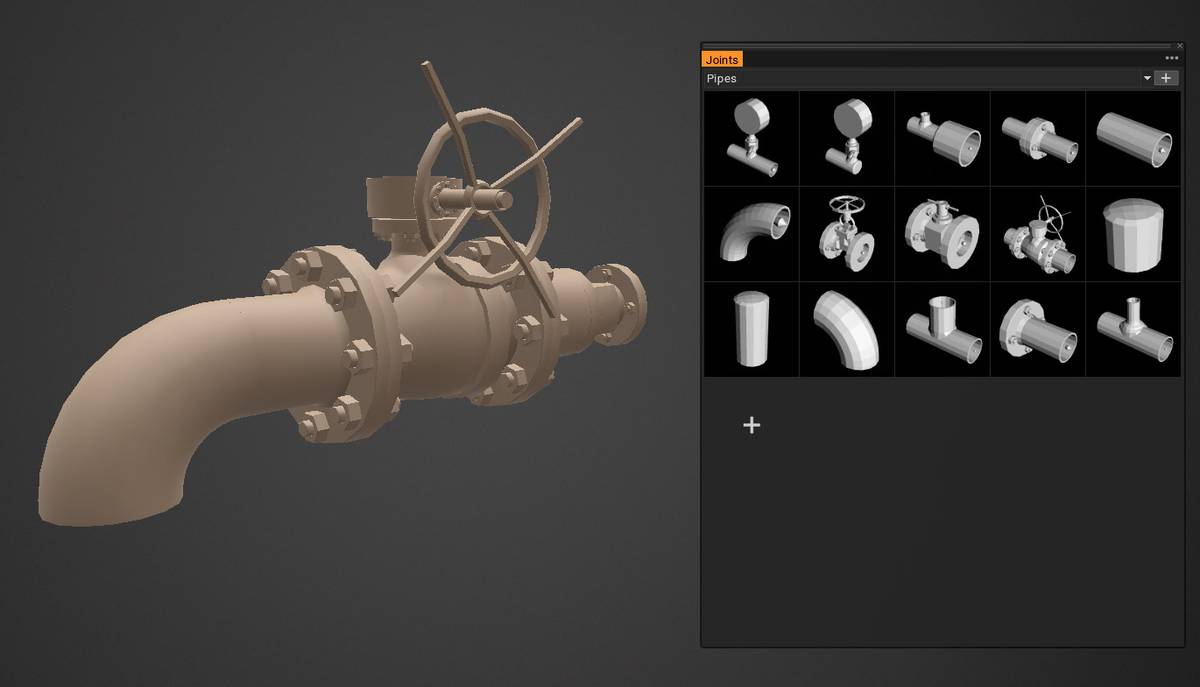Select the T-junction with wide branch

pos(942,329)
